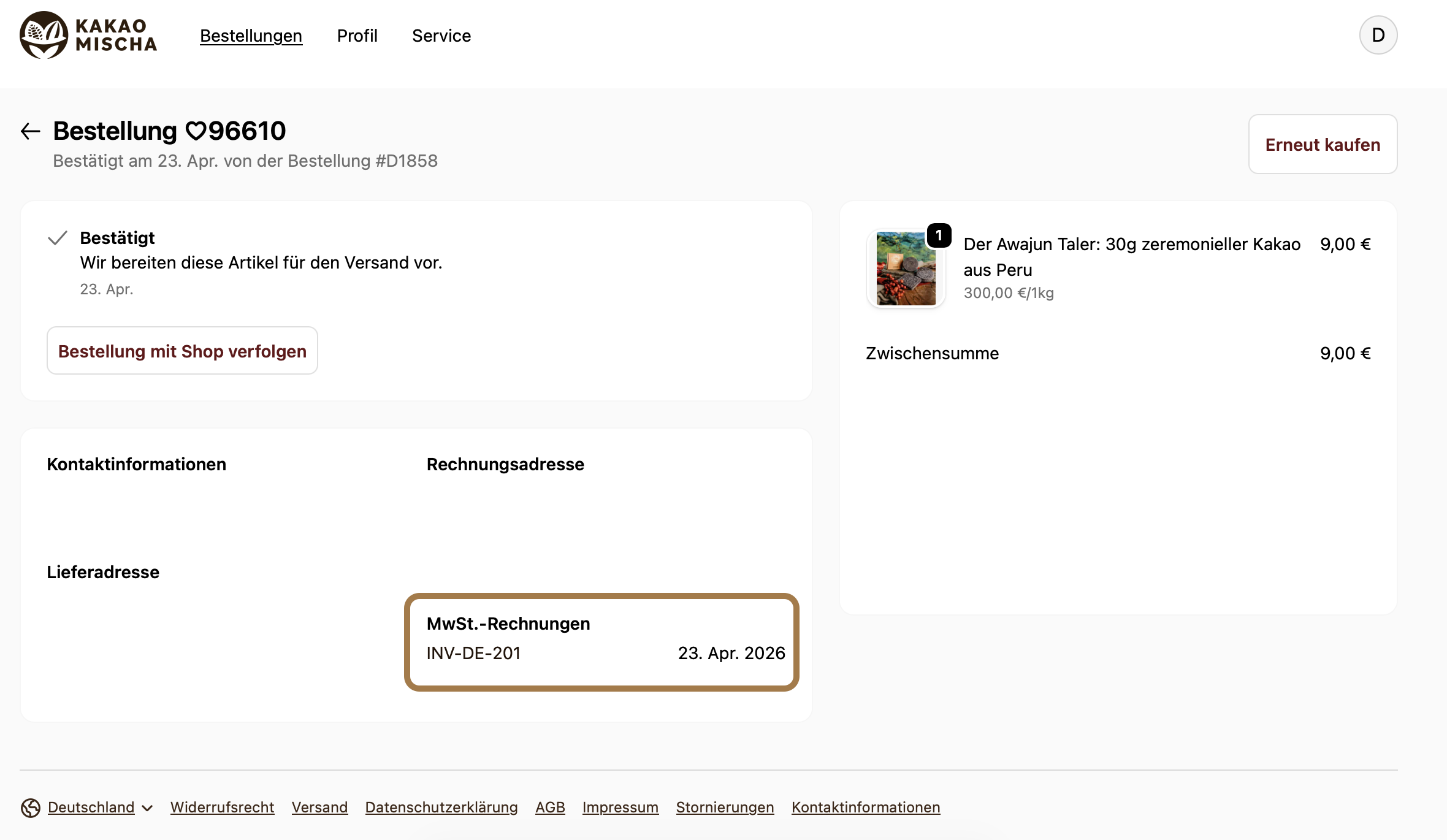Open the Impressum link
The height and width of the screenshot is (840, 1447).
click(620, 808)
